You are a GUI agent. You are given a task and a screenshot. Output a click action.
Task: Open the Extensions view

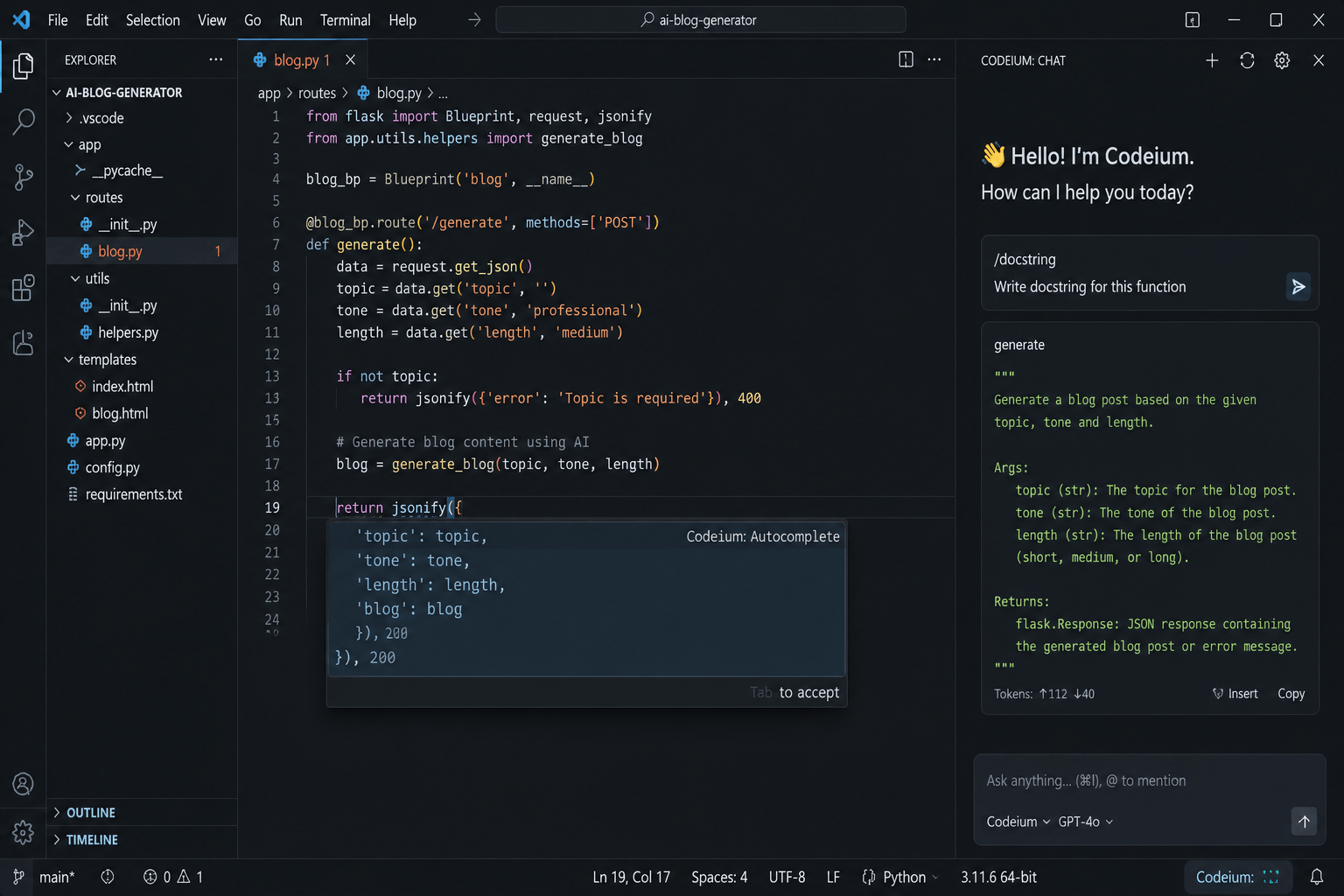tap(24, 288)
